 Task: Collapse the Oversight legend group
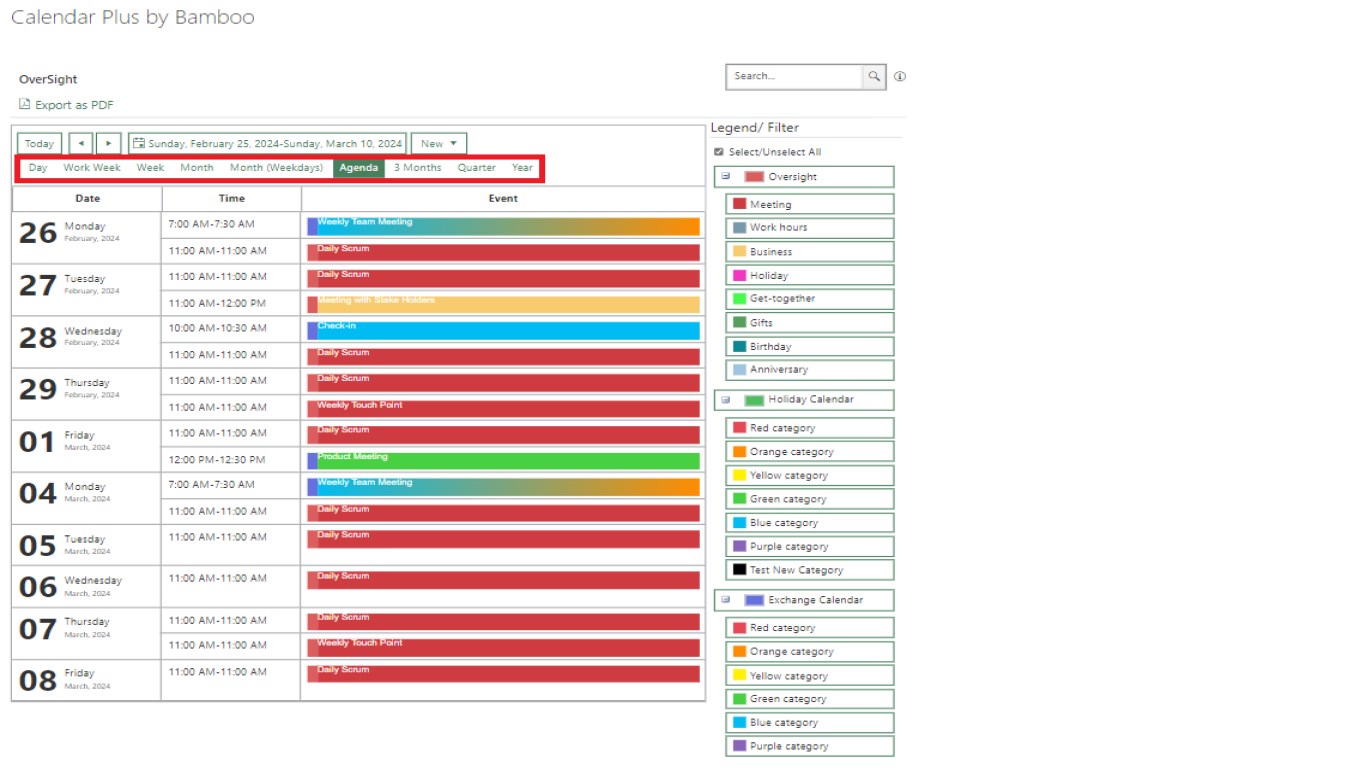725,176
